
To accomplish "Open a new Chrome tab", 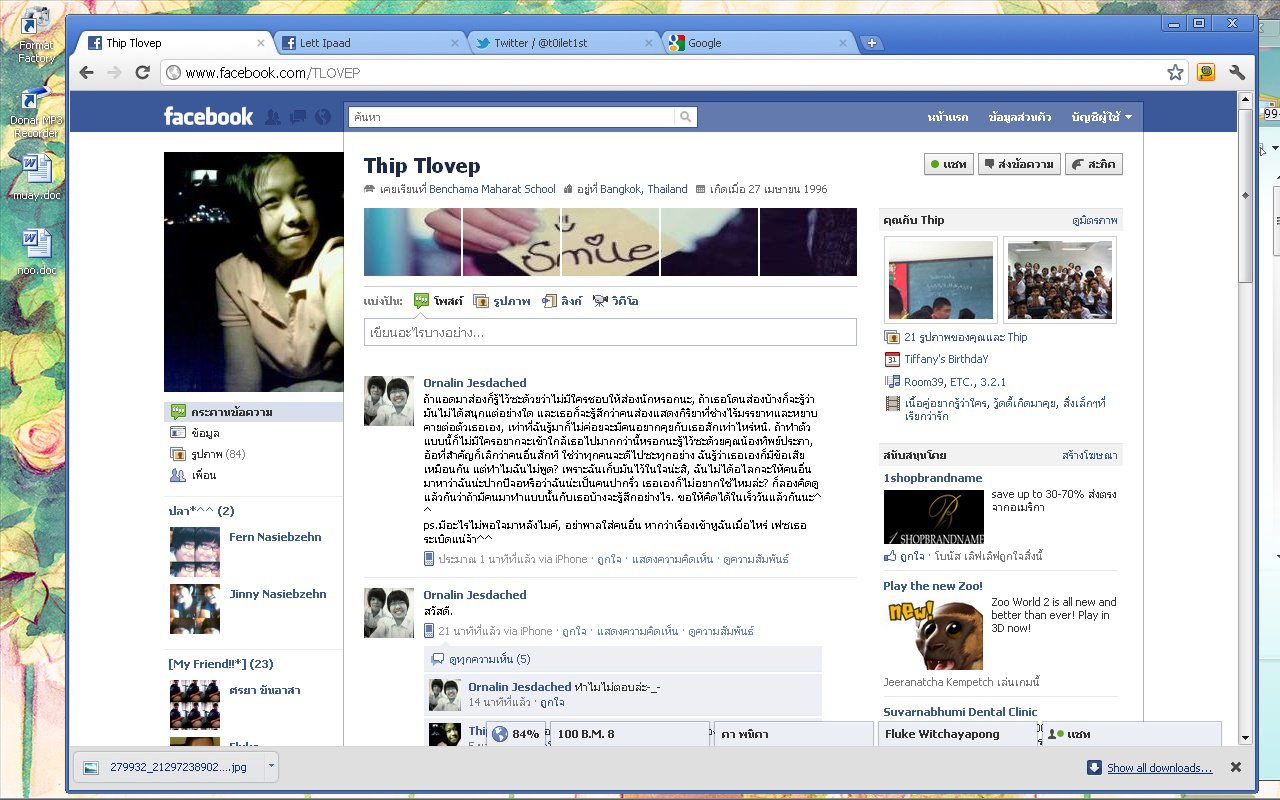I will point(872,43).
